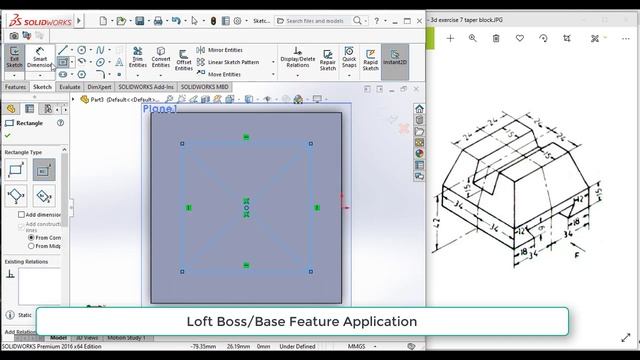
Task: Click the Open document icon
Action: click(x=121, y=21)
